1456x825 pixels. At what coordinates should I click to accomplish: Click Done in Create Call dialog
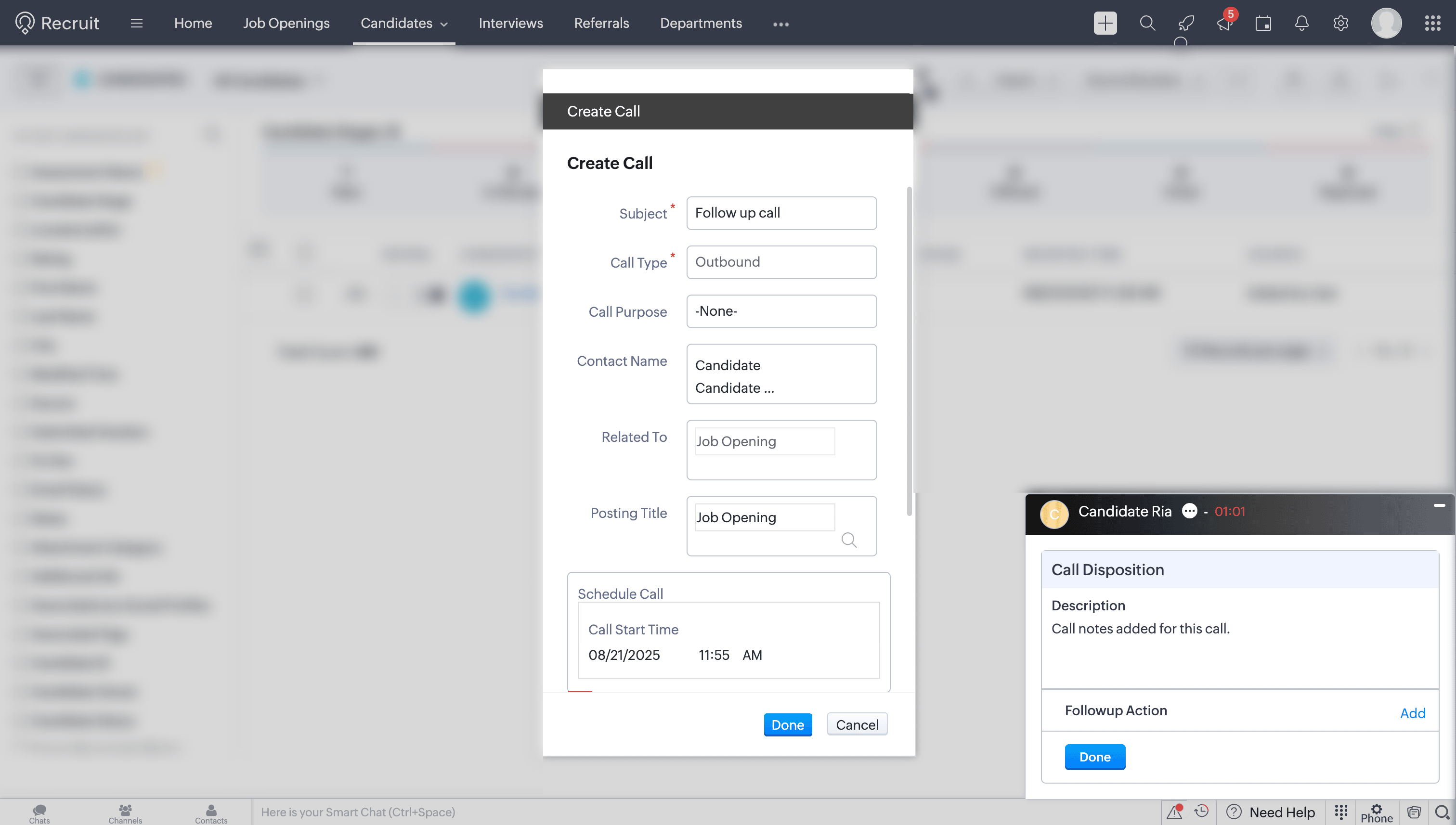[787, 725]
